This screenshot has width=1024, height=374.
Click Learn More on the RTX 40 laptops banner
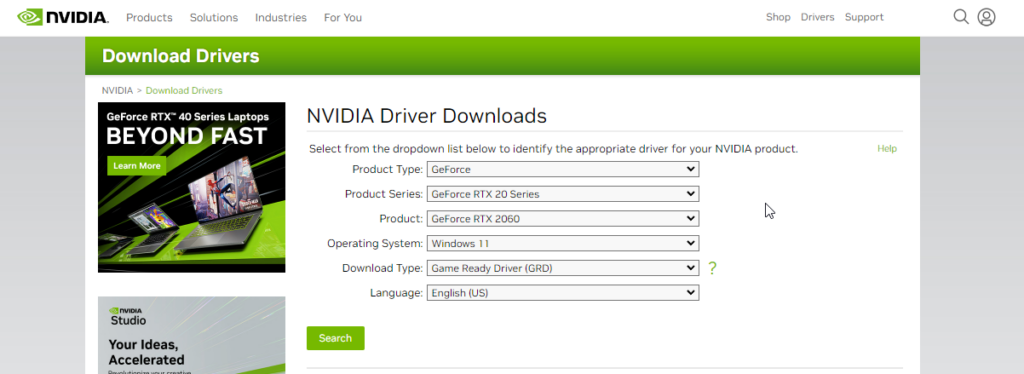[x=136, y=166]
